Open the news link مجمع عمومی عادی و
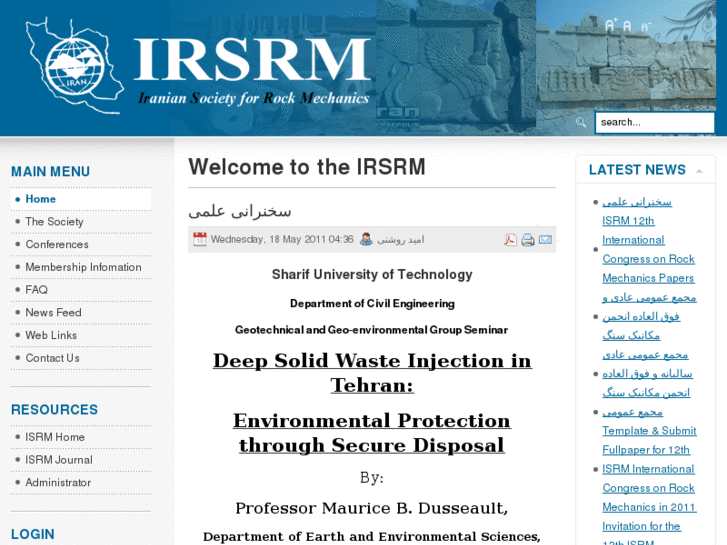Image resolution: width=727 pixels, height=545 pixels. (x=649, y=297)
